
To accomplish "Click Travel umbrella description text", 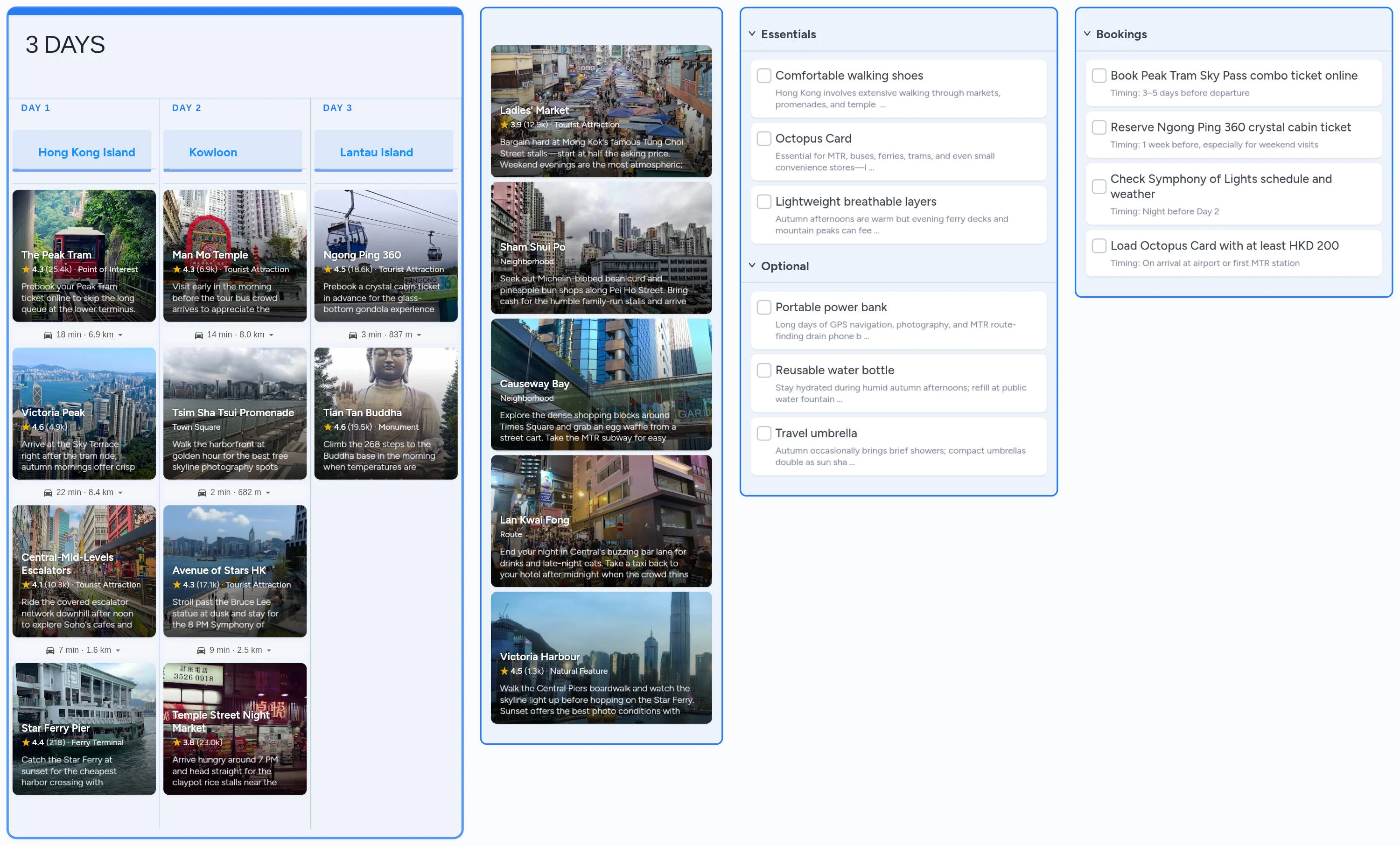I will [900, 456].
